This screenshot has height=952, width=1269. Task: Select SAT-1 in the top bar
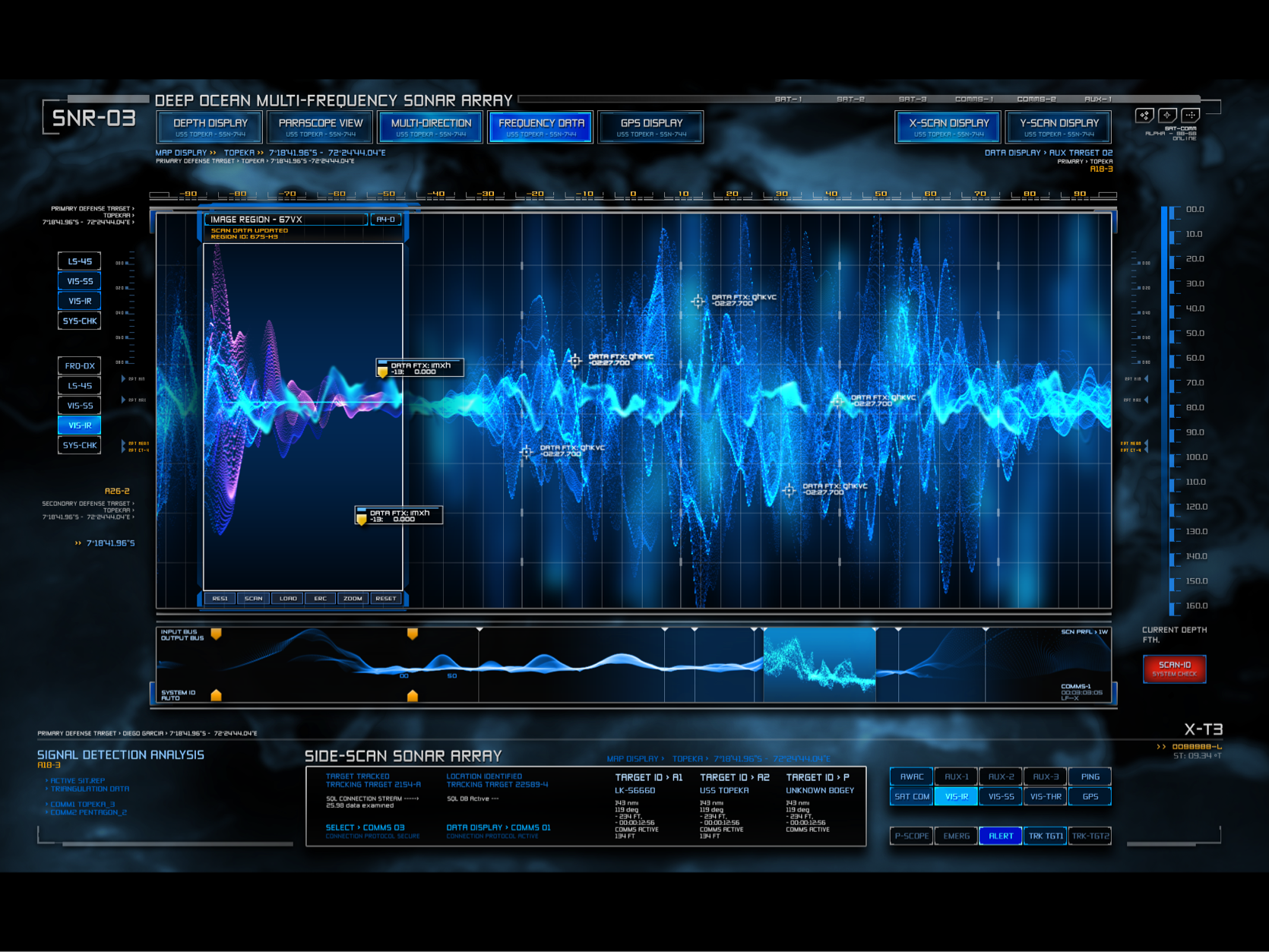788,99
